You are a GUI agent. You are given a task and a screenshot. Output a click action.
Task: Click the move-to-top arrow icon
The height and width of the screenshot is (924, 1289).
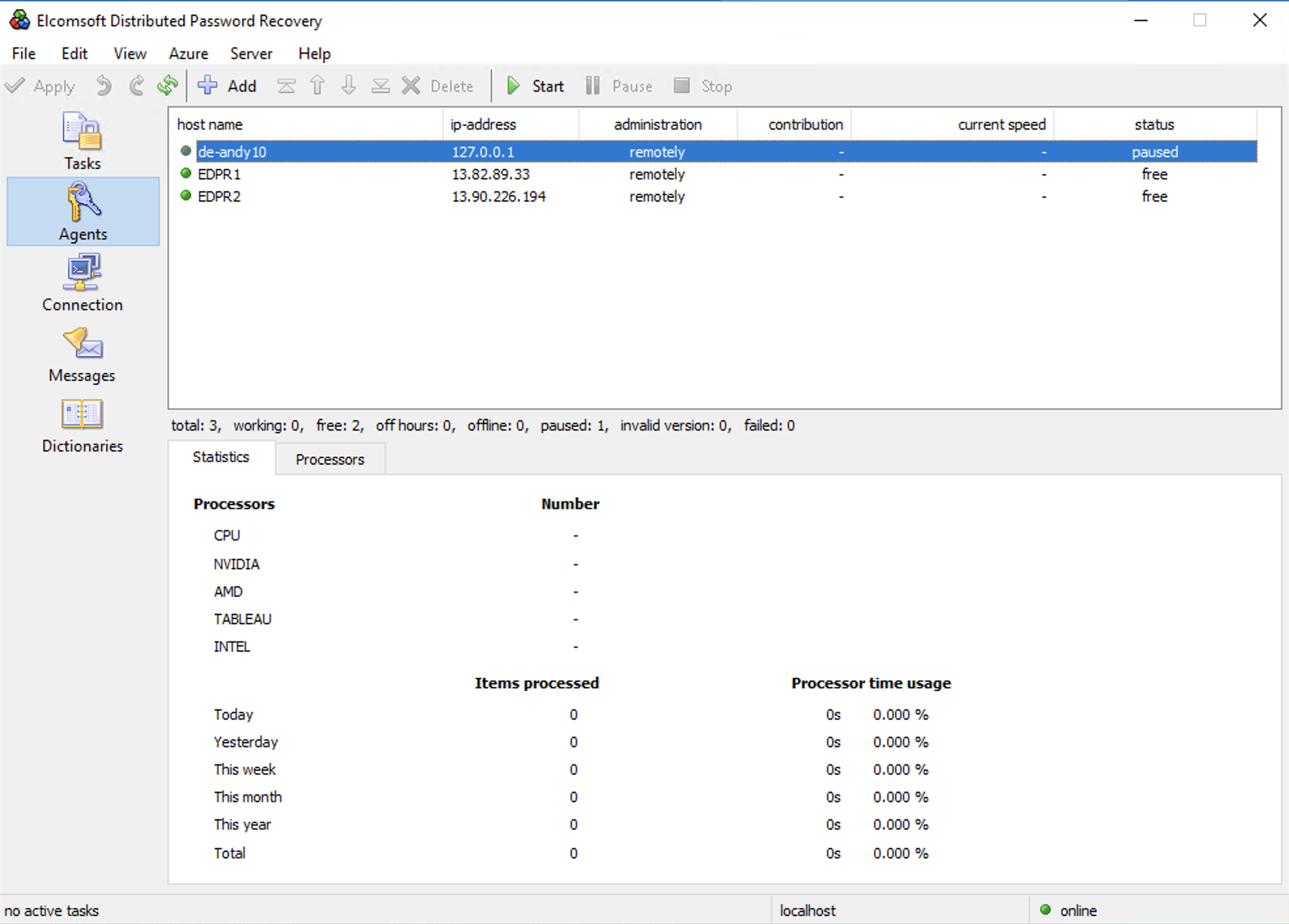(286, 86)
